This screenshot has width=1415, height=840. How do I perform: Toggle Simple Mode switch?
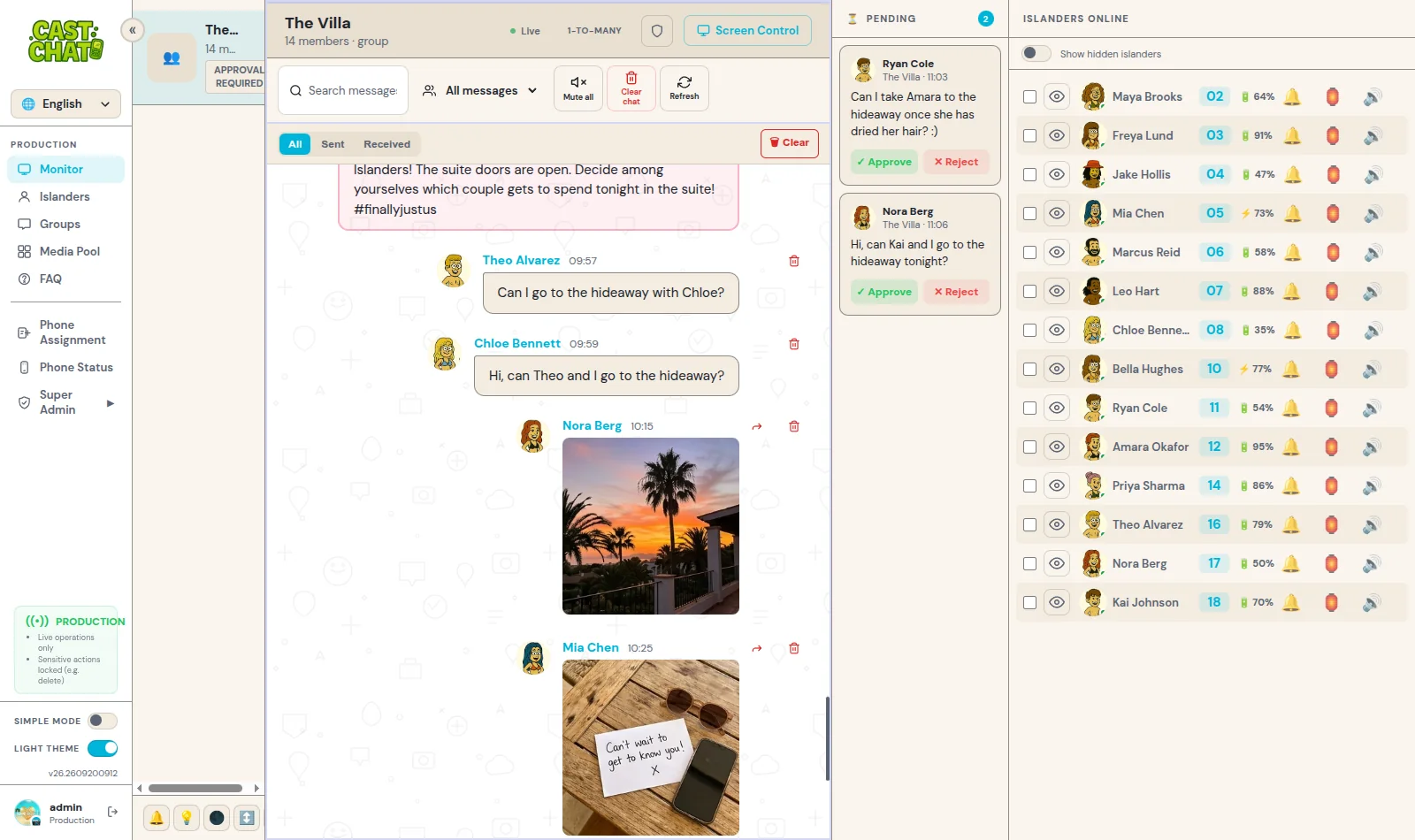pos(103,721)
